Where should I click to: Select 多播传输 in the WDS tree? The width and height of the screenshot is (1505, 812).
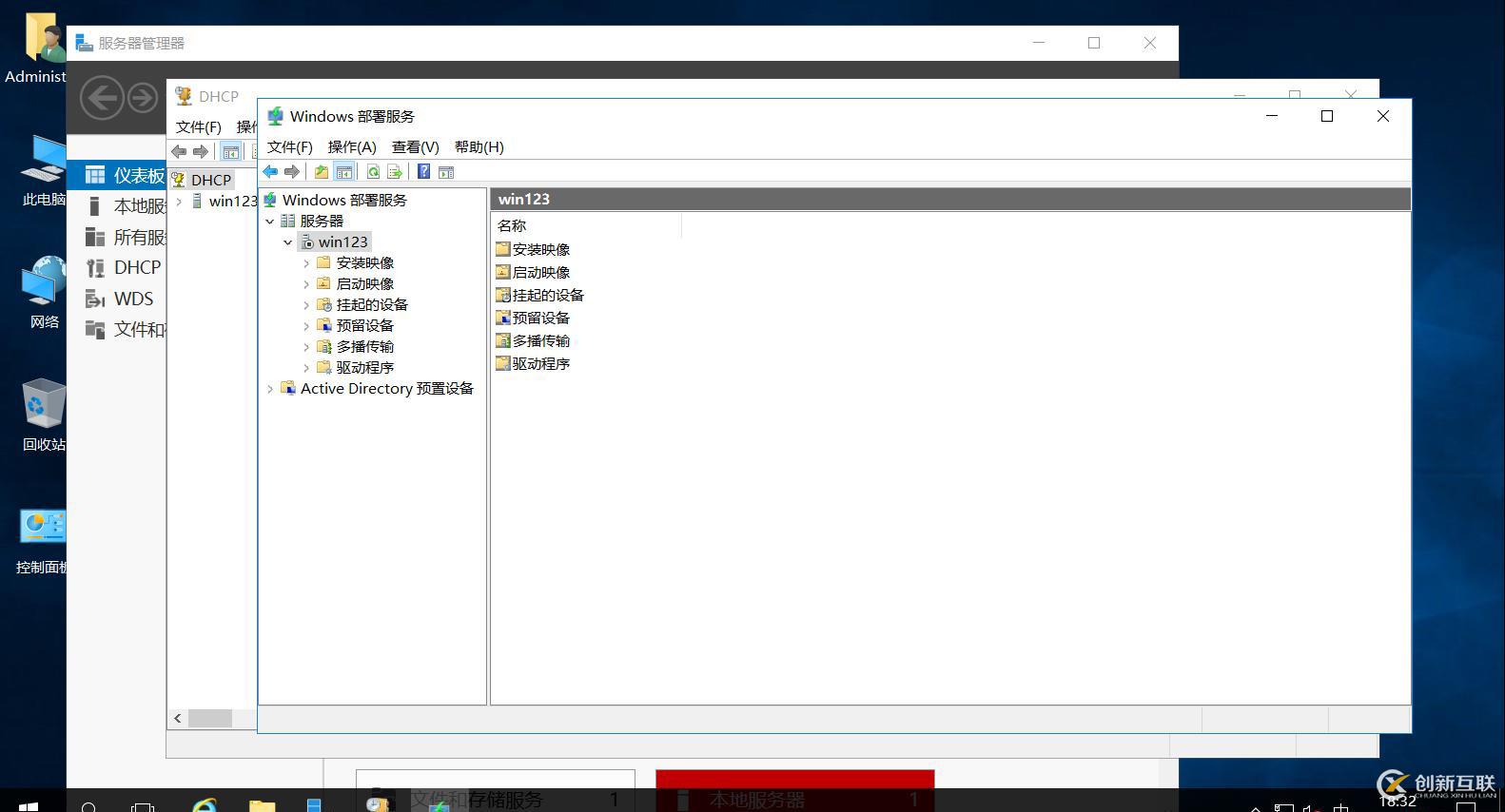(364, 347)
